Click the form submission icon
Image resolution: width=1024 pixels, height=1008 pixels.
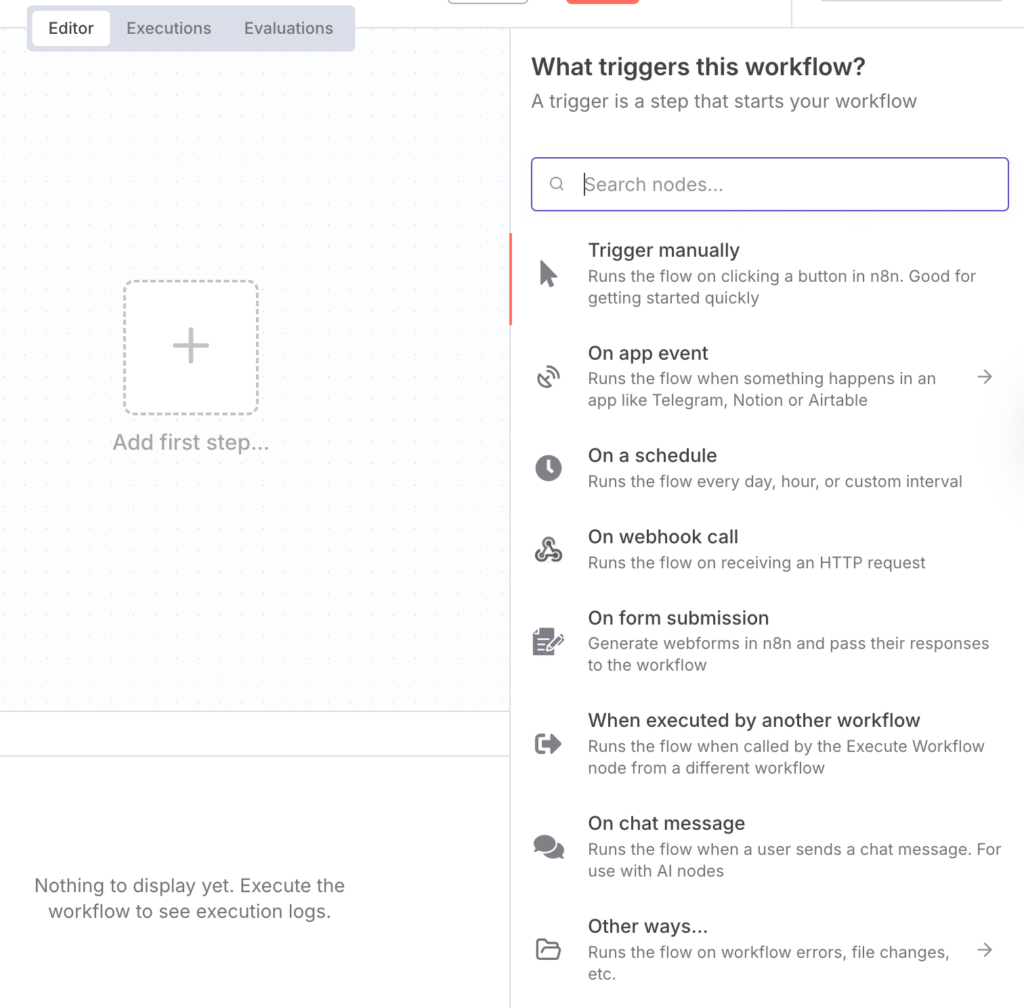[x=548, y=641]
